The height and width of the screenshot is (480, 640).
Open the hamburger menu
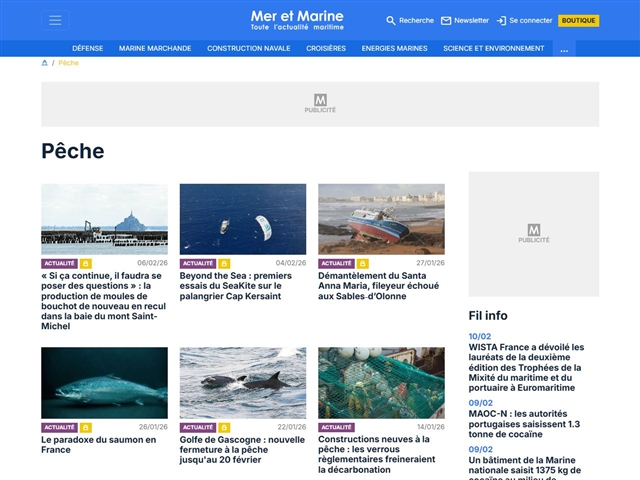click(55, 20)
